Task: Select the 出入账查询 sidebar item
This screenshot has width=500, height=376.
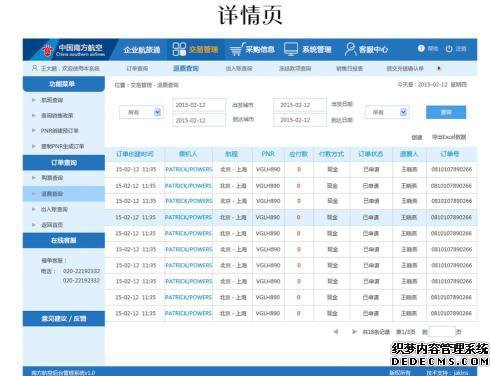Action: point(54,209)
